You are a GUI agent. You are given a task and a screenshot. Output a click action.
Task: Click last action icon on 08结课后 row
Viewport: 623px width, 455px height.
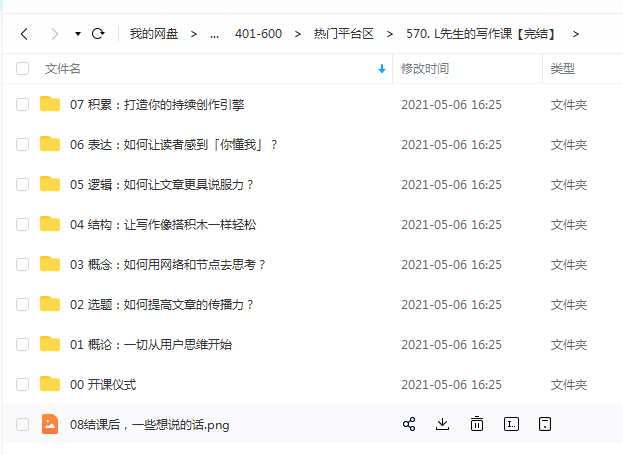pyautogui.click(x=545, y=424)
